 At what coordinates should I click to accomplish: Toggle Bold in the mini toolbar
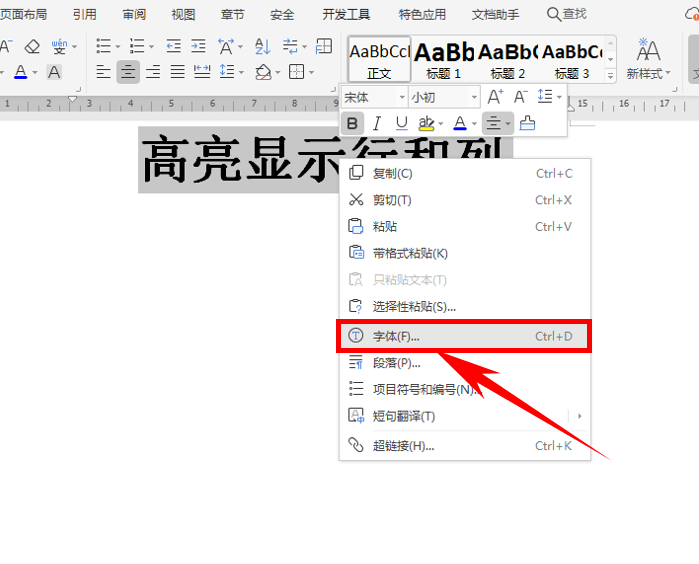[352, 123]
